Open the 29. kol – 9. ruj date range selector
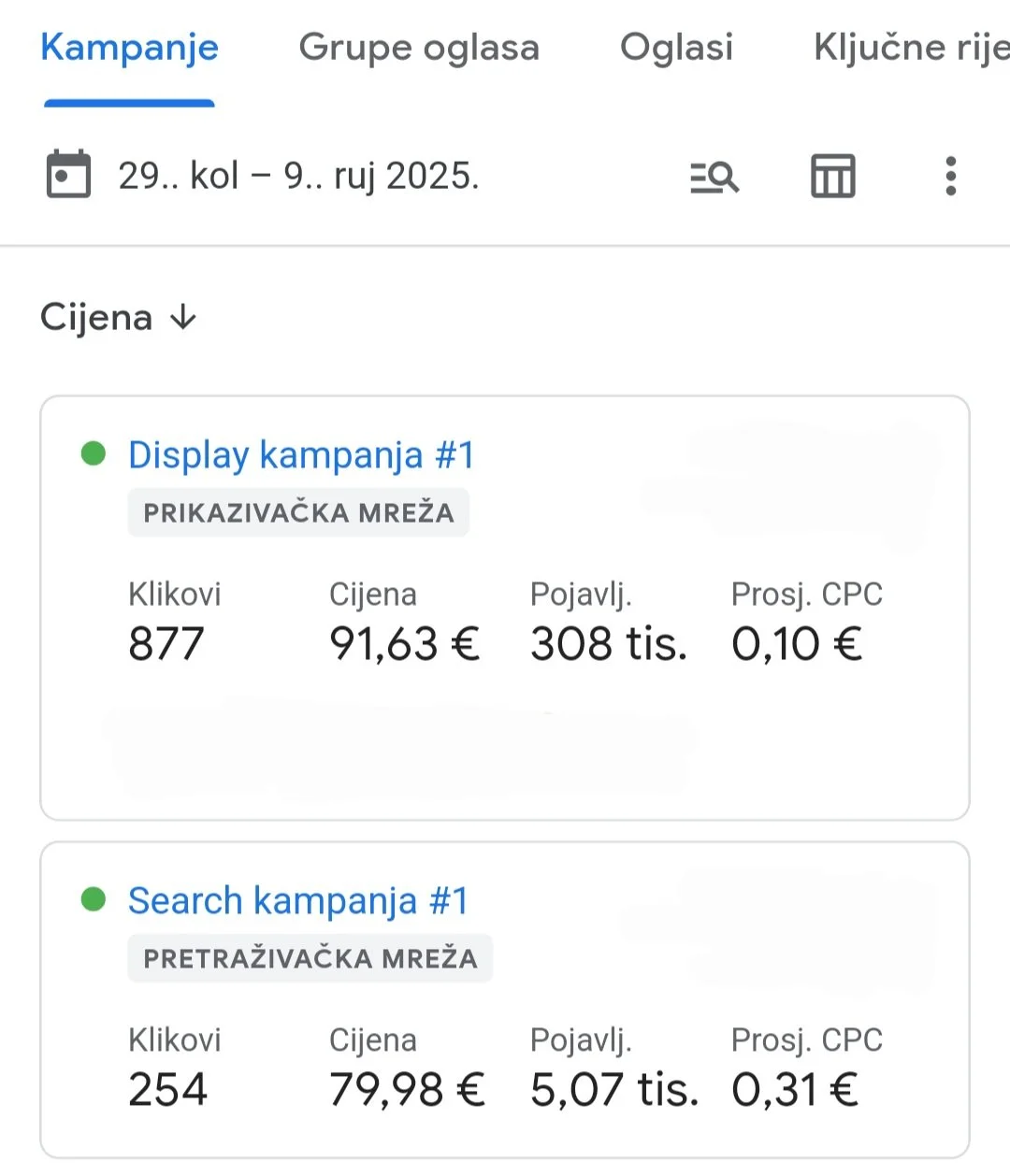Screen dimensions: 1010x1176 (x=298, y=176)
